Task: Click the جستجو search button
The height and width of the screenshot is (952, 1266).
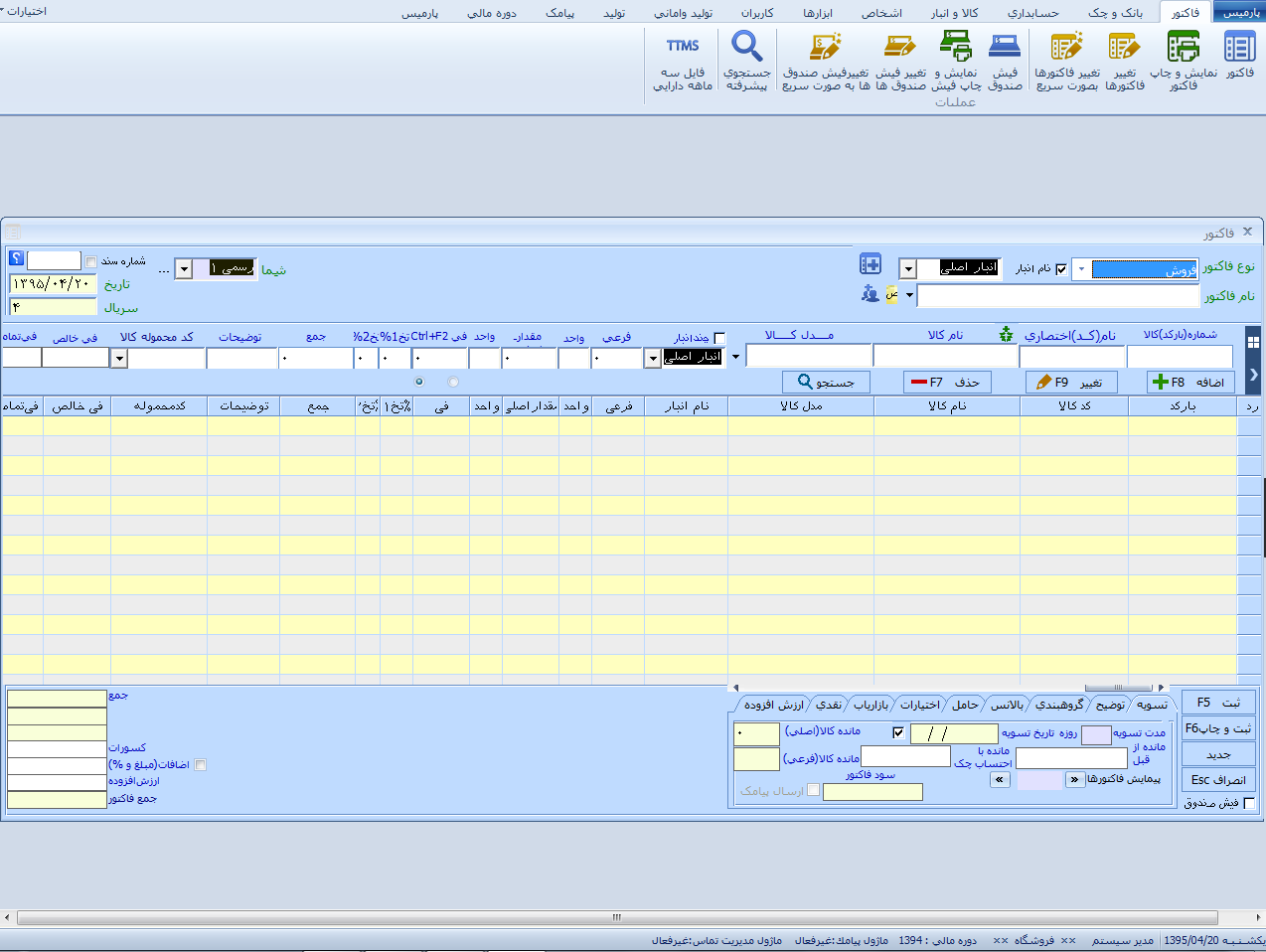Action: pyautogui.click(x=826, y=382)
